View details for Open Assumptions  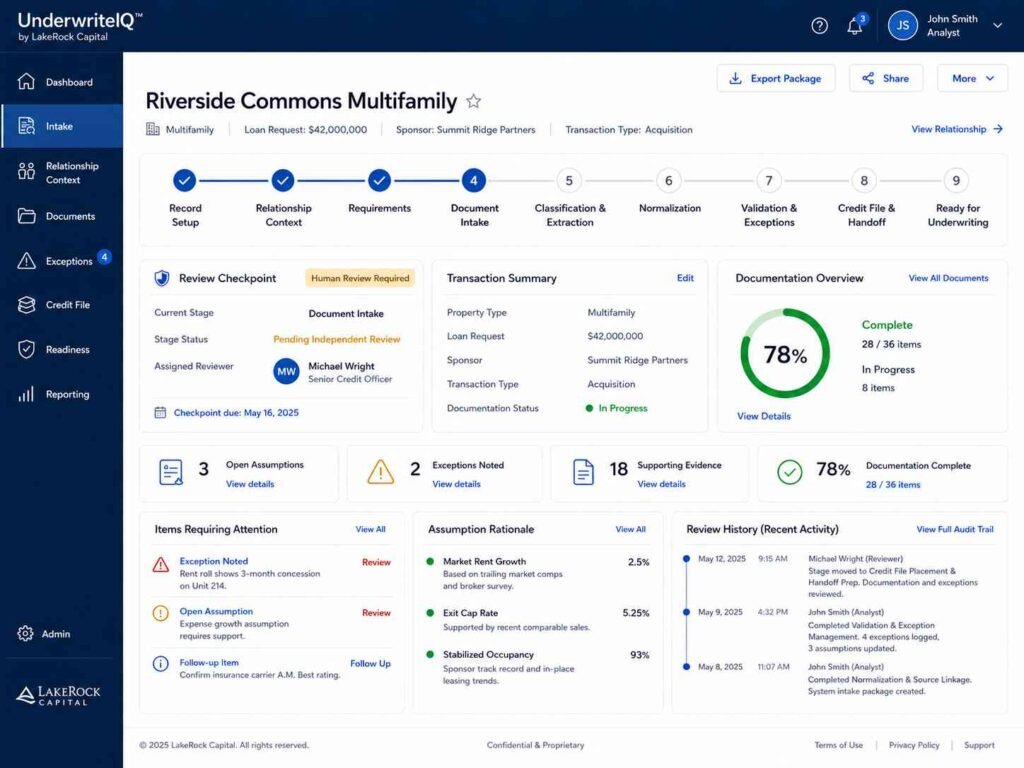coord(250,484)
